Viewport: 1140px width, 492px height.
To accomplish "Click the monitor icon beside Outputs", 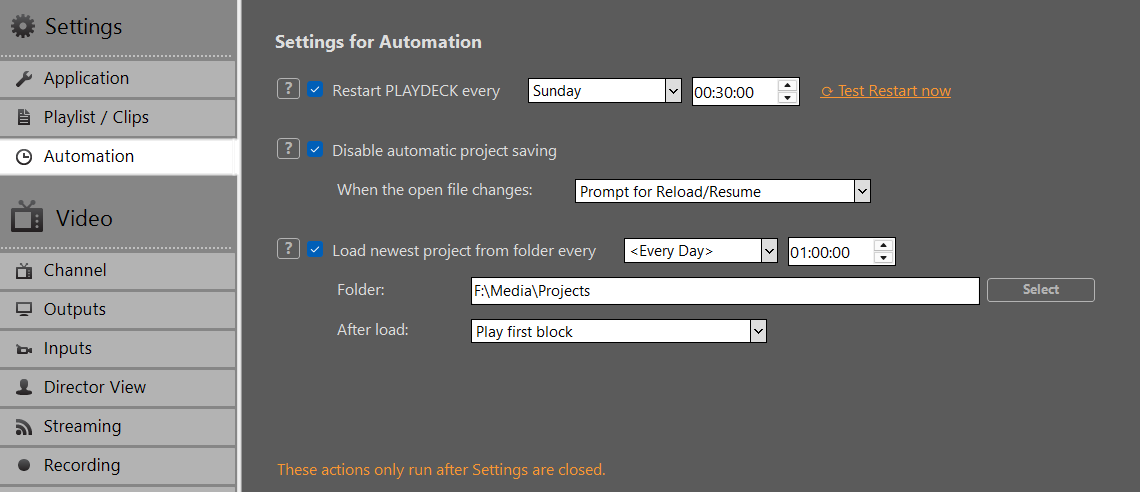I will (24, 310).
